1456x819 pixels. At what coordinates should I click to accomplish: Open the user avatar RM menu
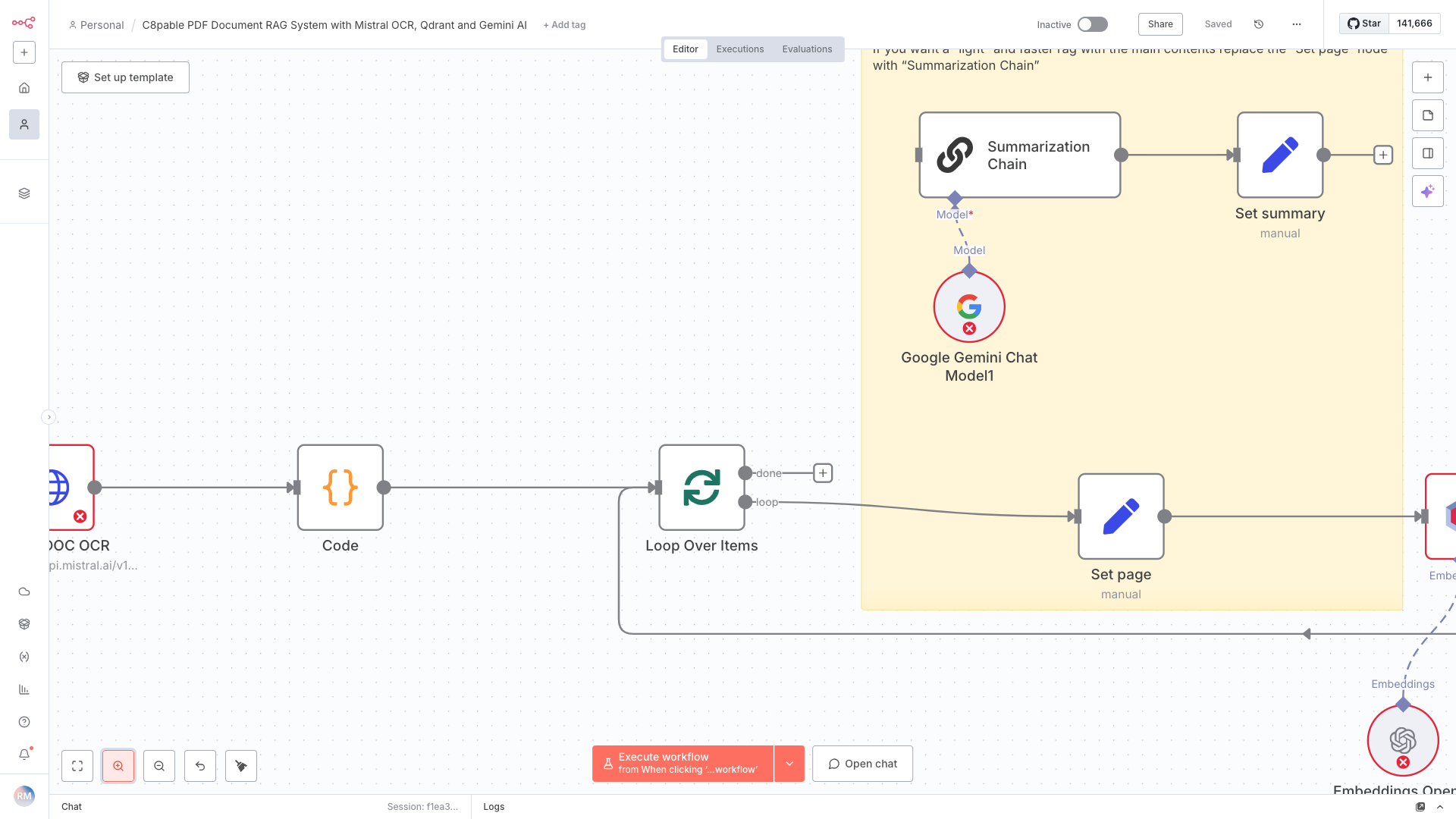point(24,796)
